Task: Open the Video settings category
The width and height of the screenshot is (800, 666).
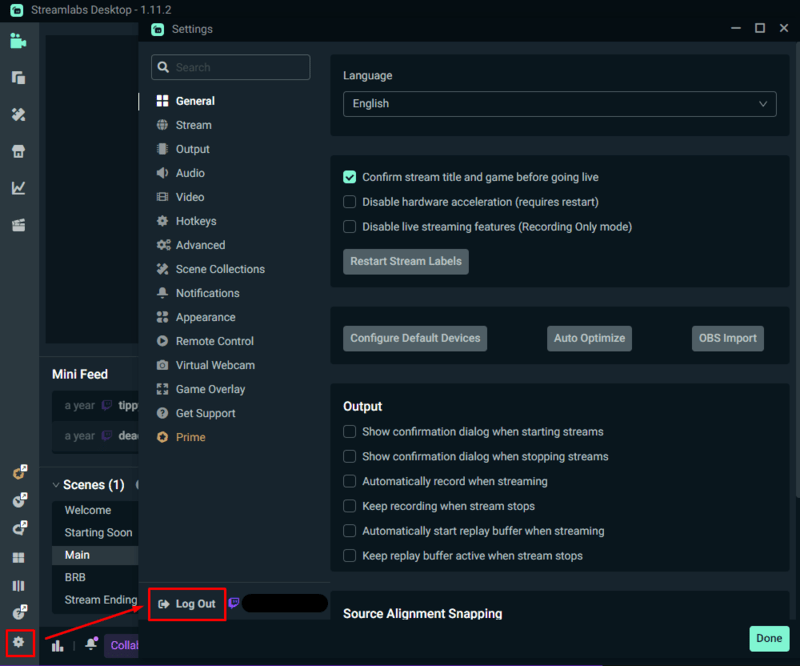Action: coord(181,197)
